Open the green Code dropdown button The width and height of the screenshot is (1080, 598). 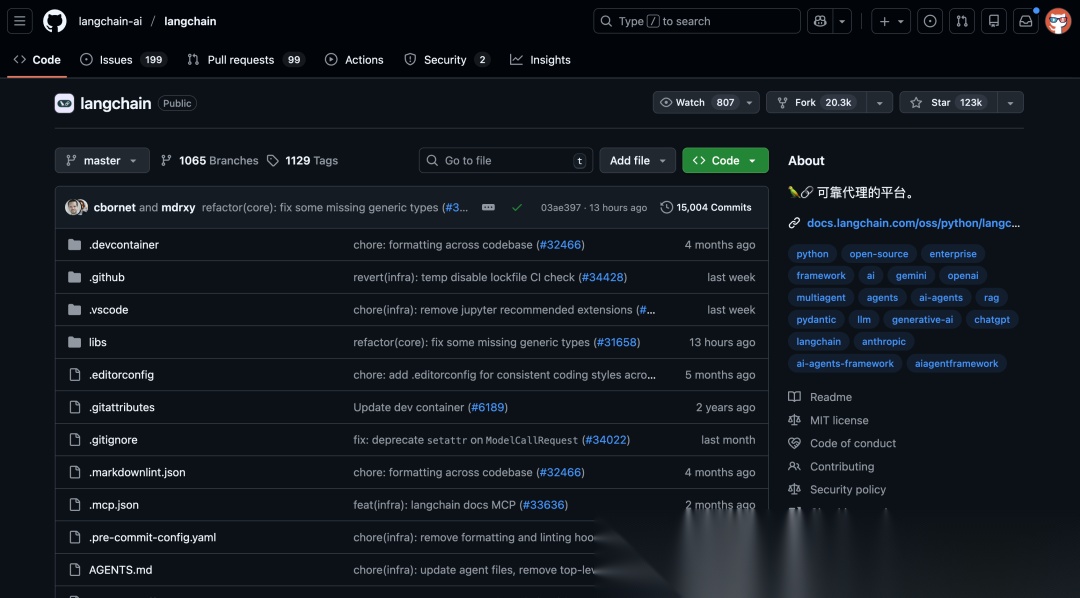coord(725,161)
